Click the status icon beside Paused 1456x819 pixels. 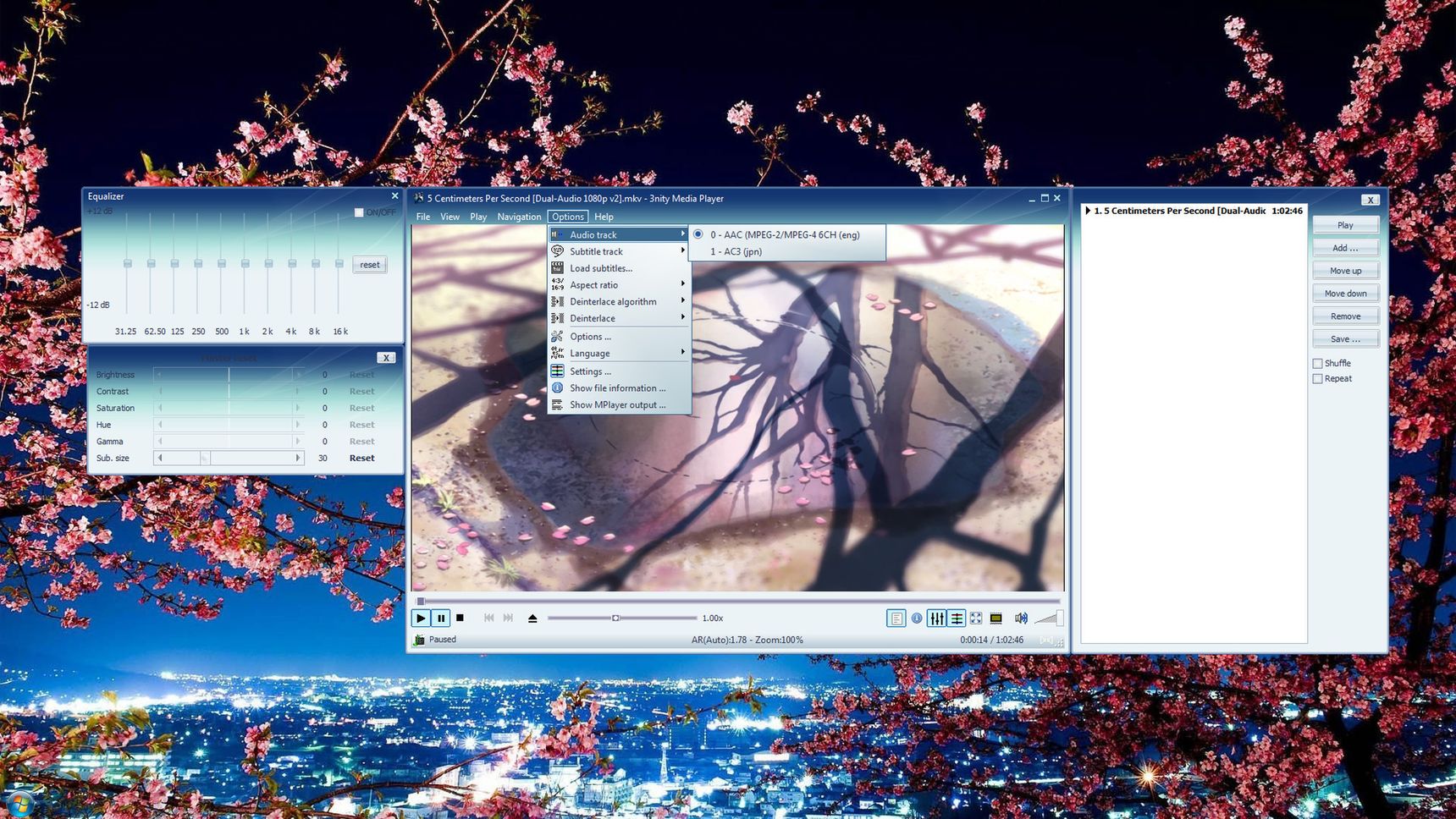point(418,640)
